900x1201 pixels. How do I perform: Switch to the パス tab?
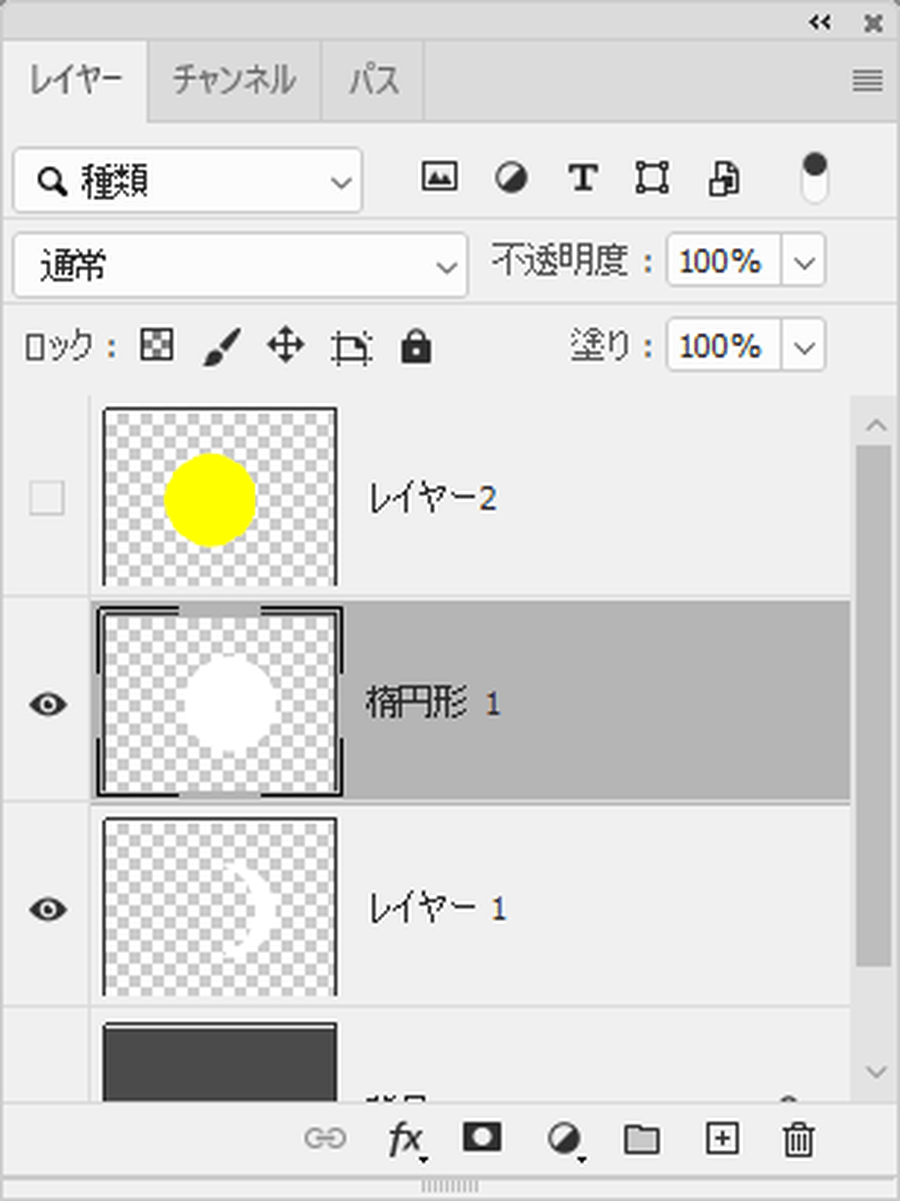[x=373, y=80]
